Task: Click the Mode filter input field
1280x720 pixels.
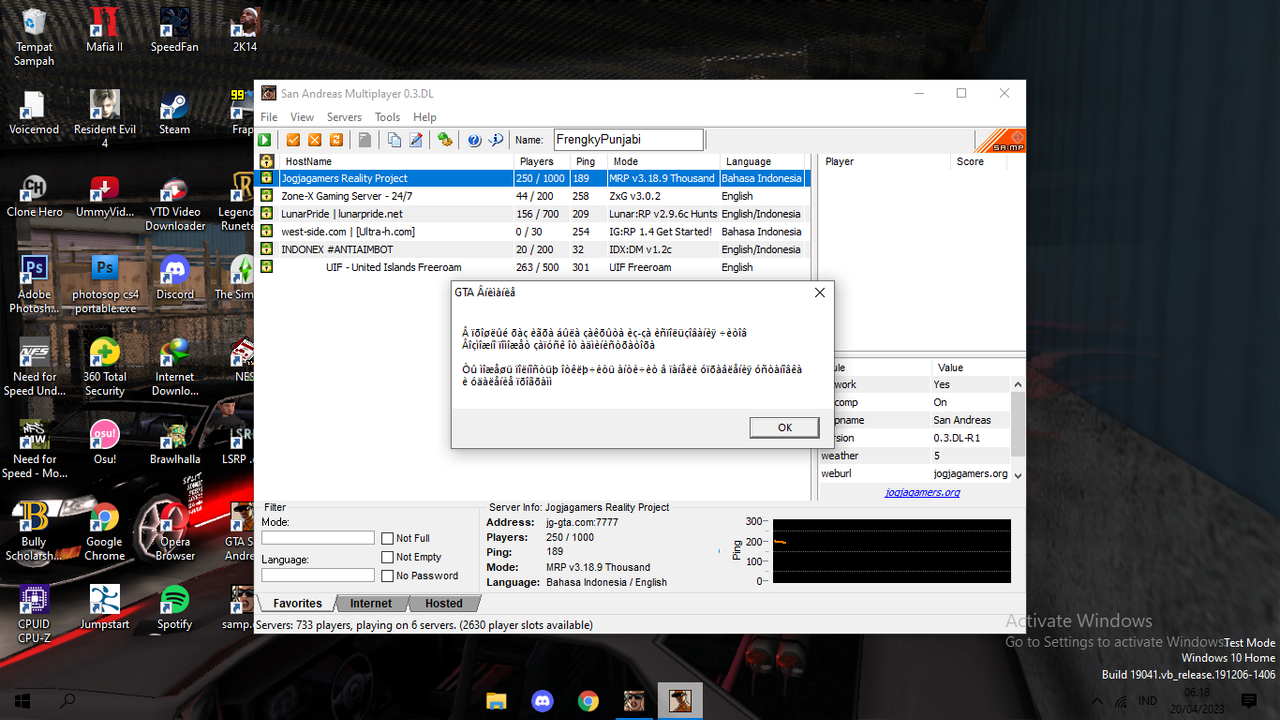Action: (318, 538)
